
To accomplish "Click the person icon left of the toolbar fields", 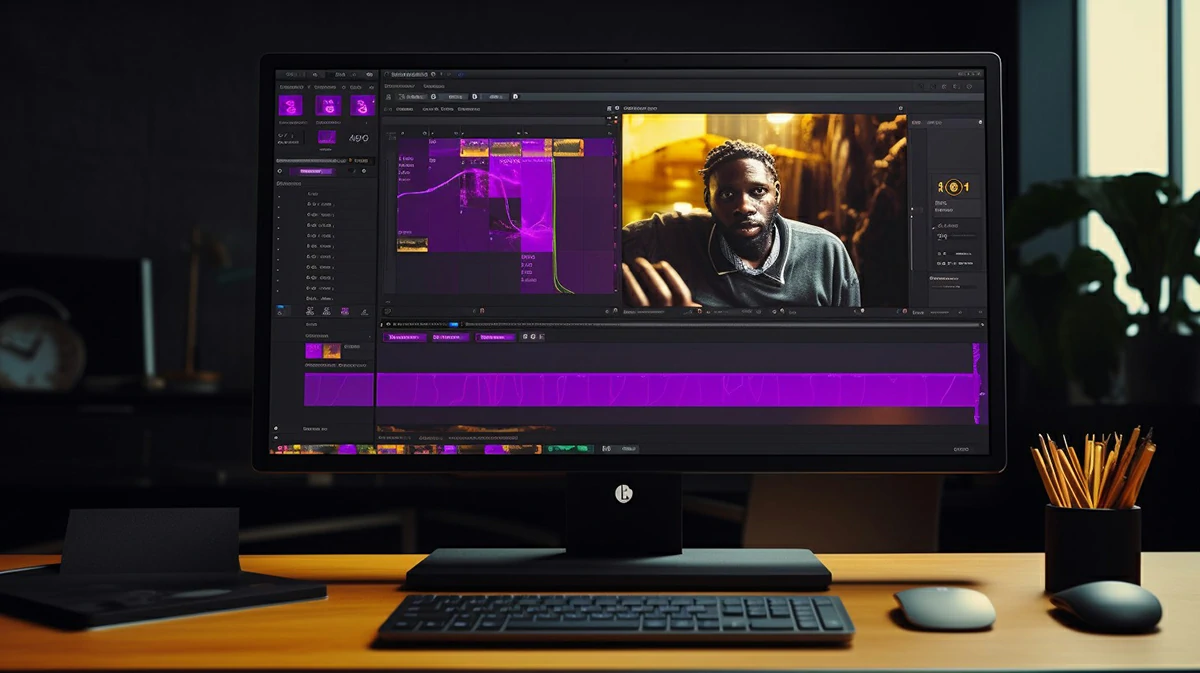I will (387, 97).
